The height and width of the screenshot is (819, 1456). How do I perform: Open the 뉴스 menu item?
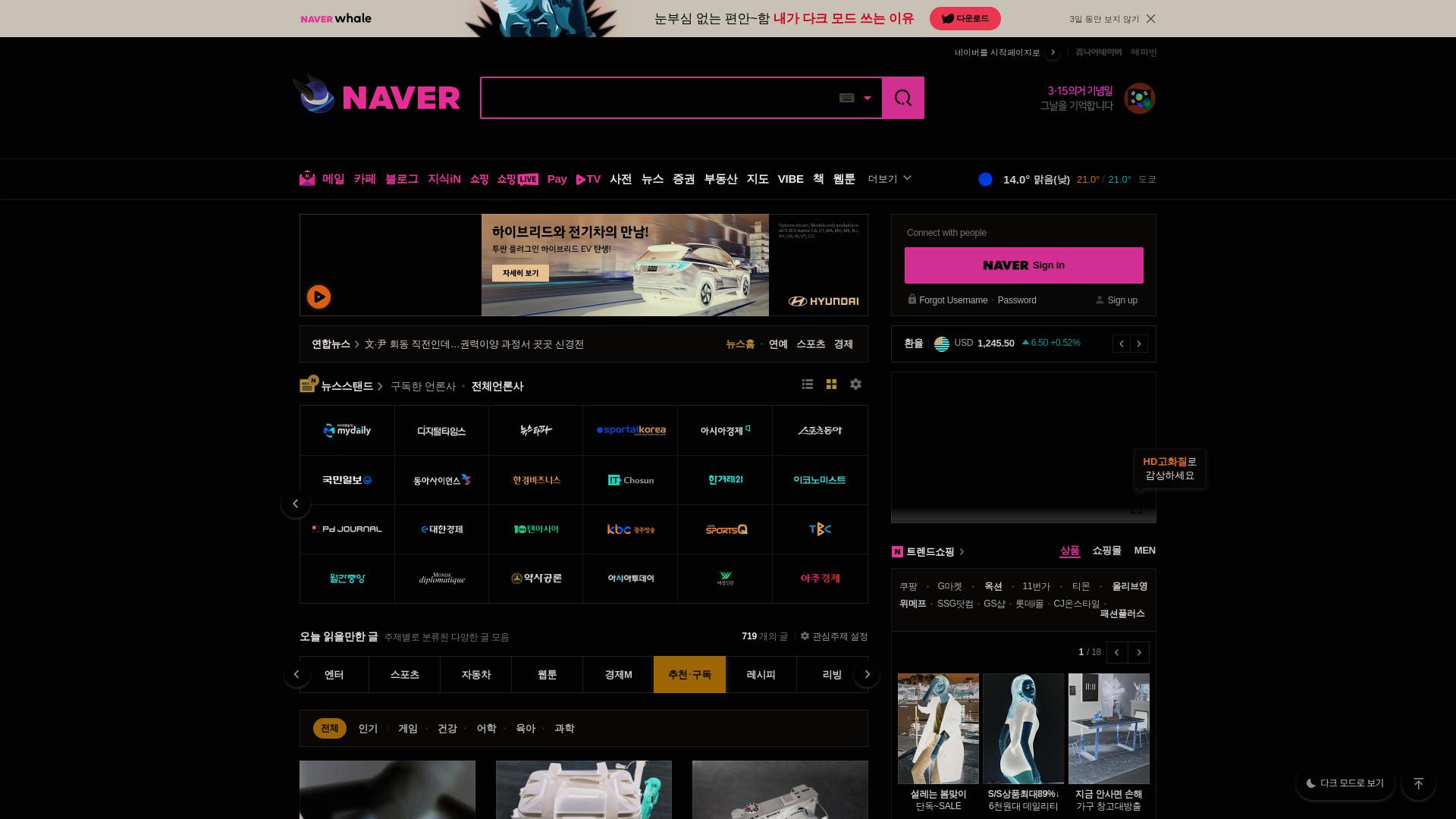click(x=652, y=179)
